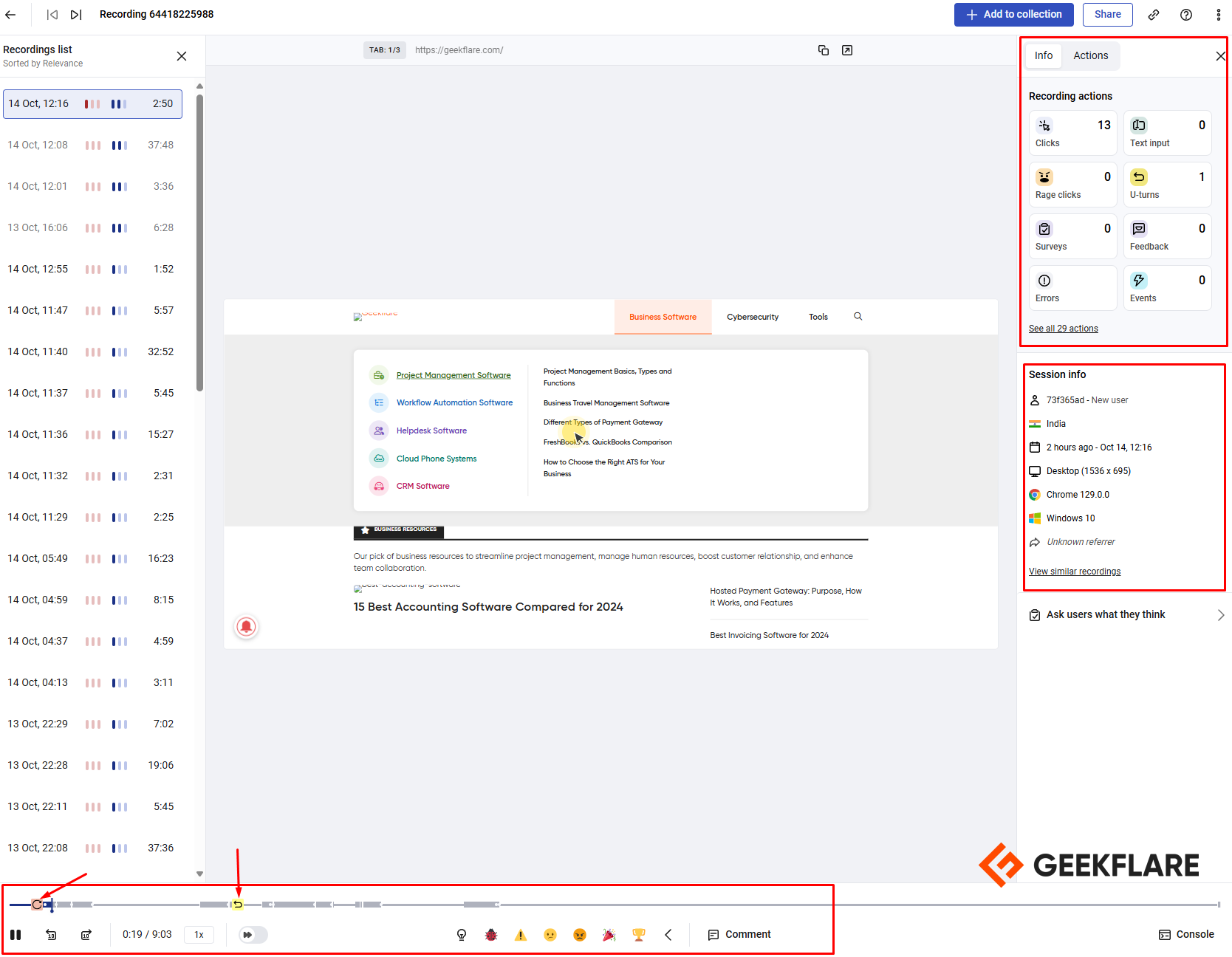Select the 14 Oct, 12:08 recording
Screen dimensions: 1232x957
coord(93,145)
